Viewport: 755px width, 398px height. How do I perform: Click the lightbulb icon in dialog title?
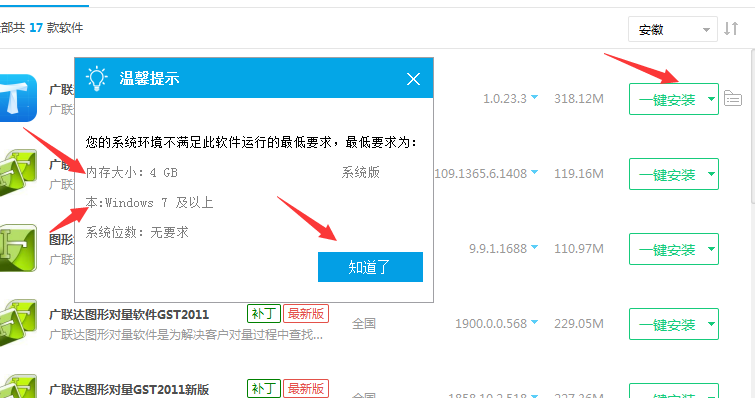[96, 78]
